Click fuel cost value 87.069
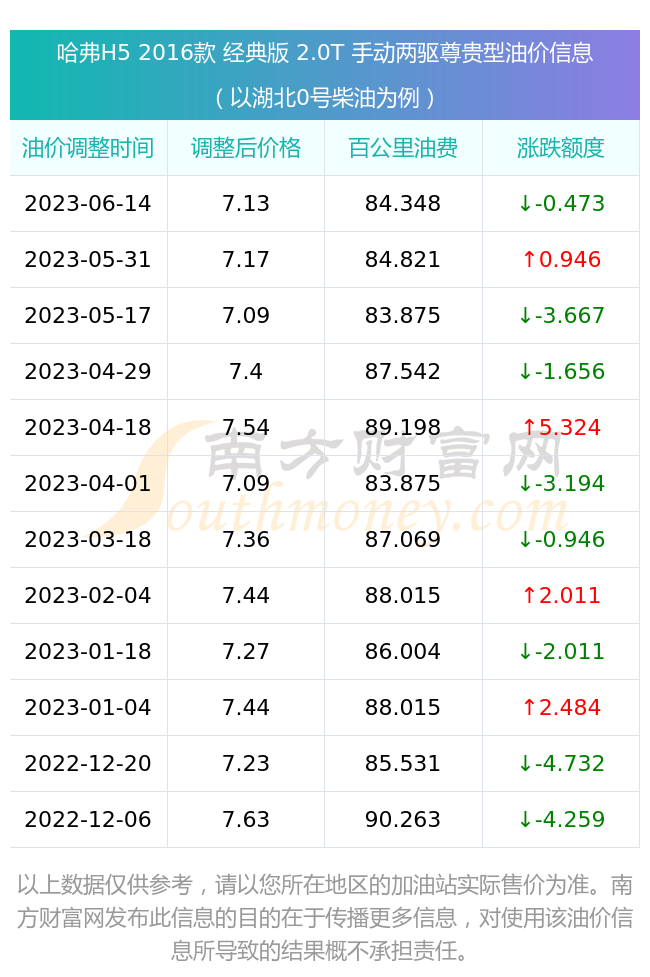The width and height of the screenshot is (650, 977). [403, 540]
